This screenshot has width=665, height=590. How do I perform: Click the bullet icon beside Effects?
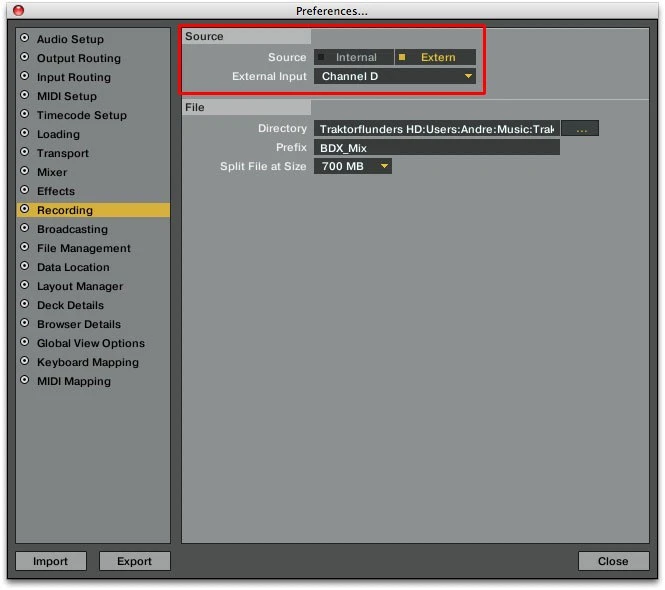coord(24,191)
